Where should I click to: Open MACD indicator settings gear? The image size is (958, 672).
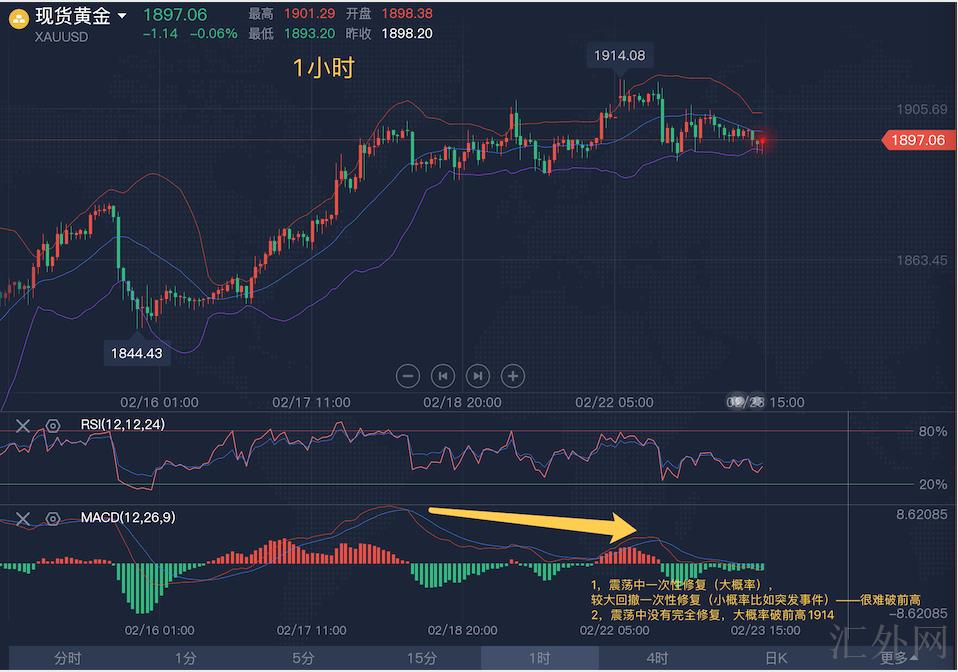click(x=53, y=518)
